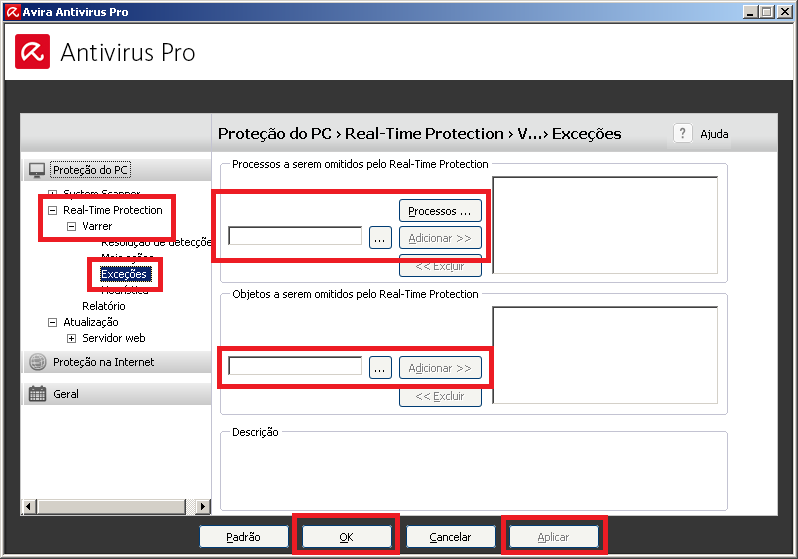Click the Padrão button
This screenshot has width=798, height=559.
tap(244, 537)
